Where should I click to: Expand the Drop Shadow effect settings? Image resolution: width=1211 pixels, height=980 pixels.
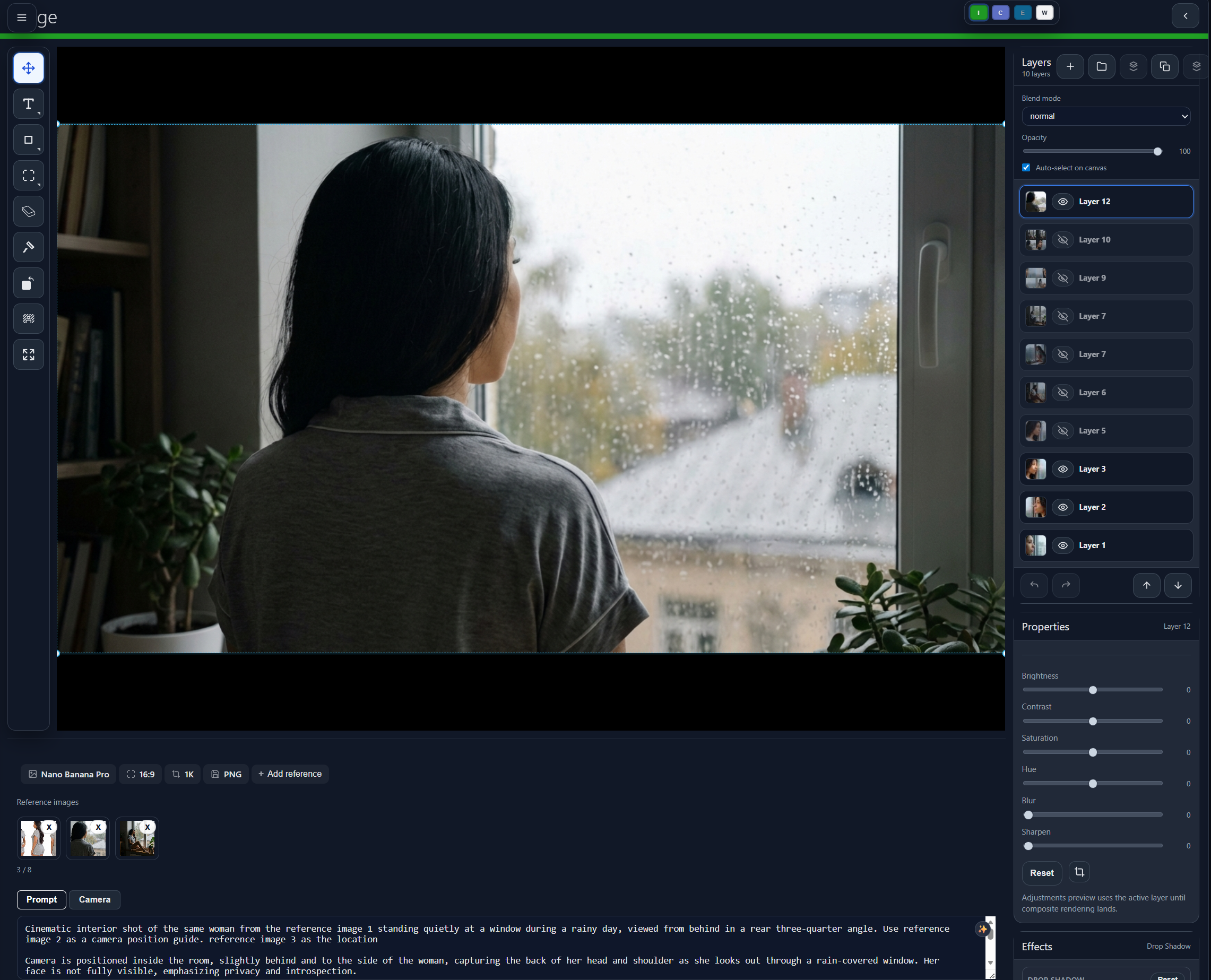pyautogui.click(x=1168, y=947)
